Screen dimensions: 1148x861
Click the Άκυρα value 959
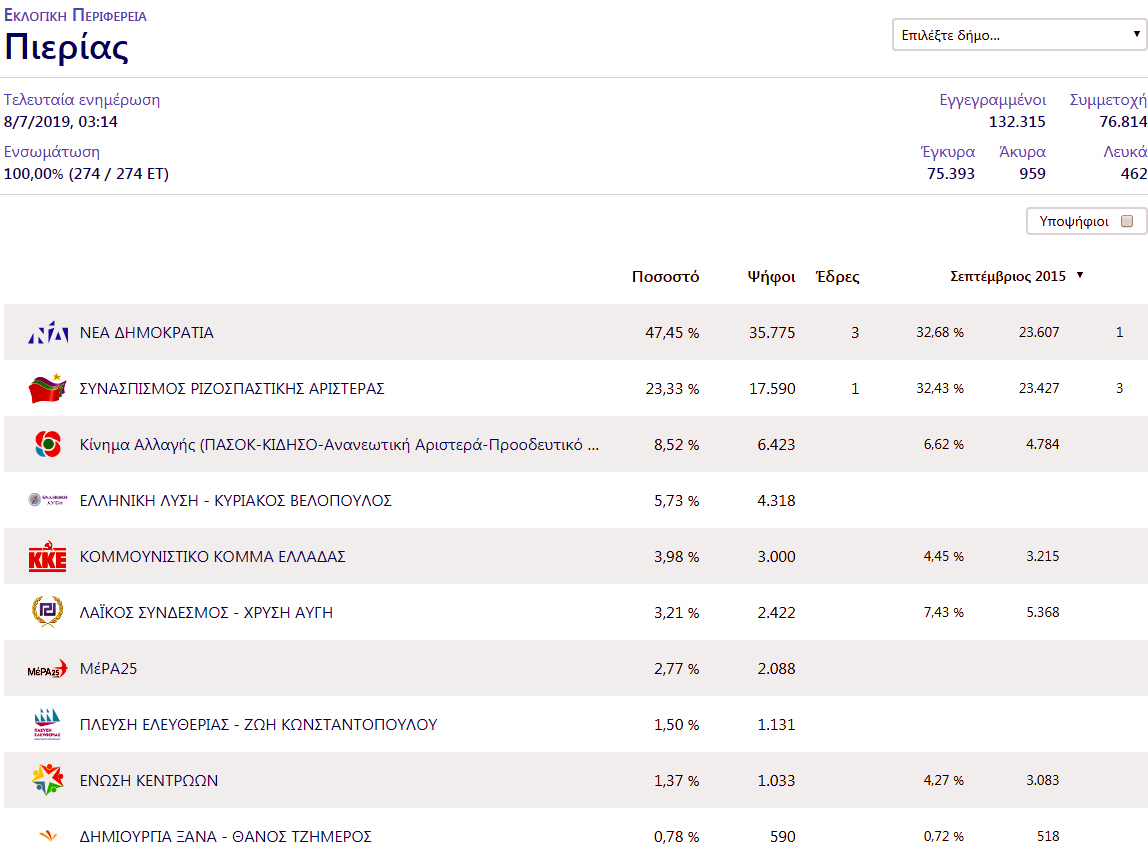(x=1032, y=174)
